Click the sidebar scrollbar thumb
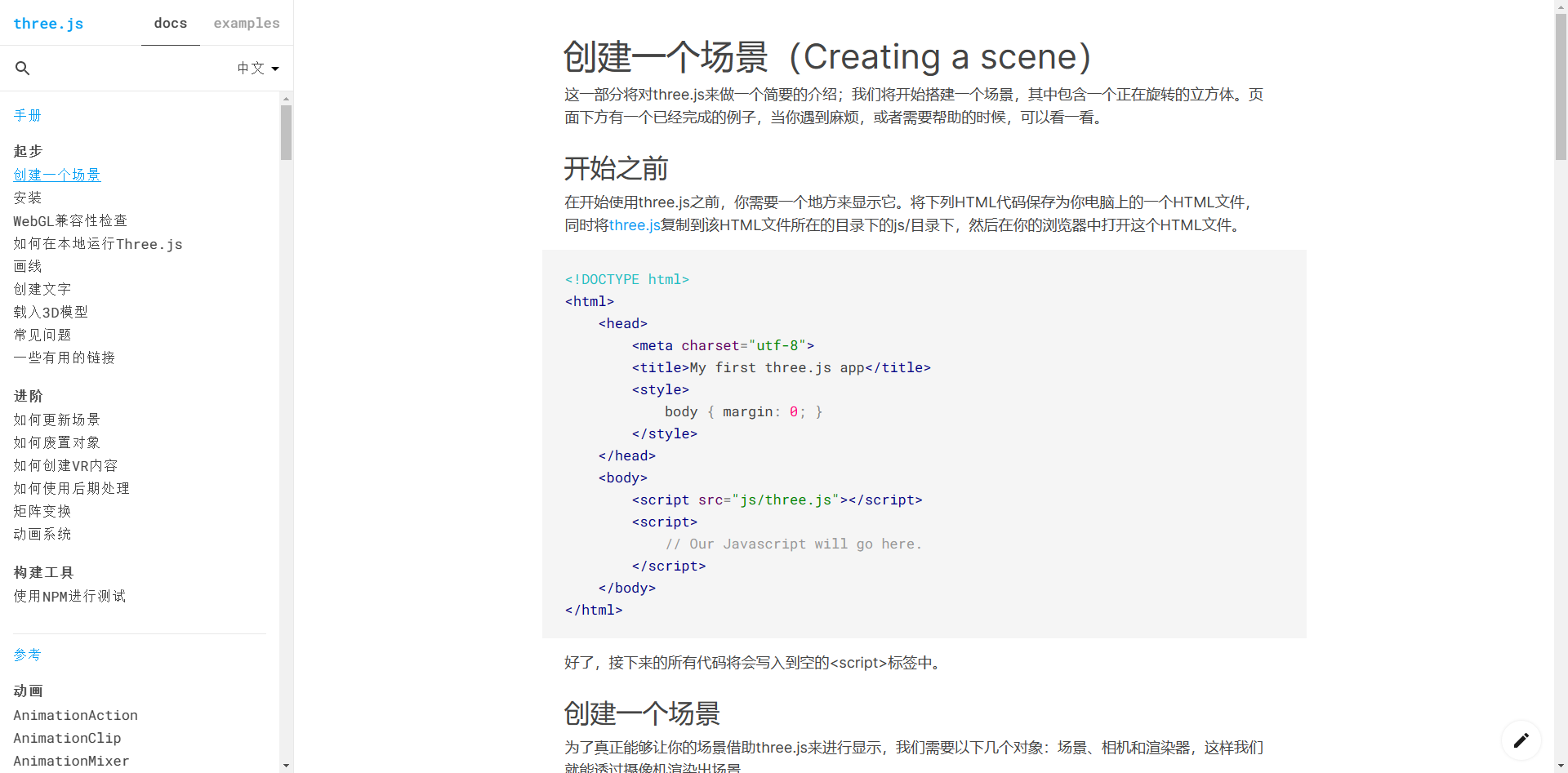Screen dimensions: 1568x773 (286, 132)
